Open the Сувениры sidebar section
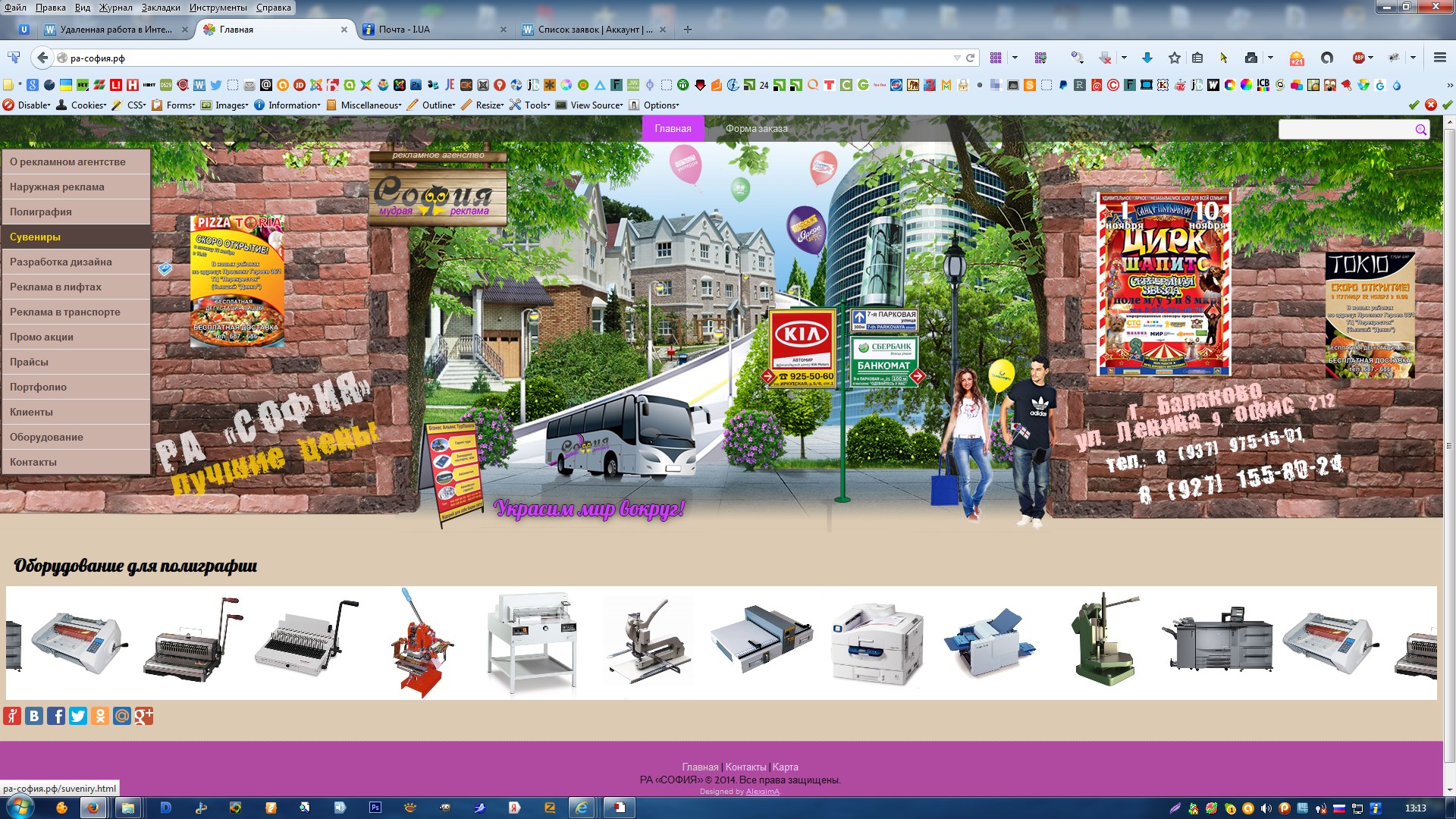The width and height of the screenshot is (1456, 819). click(76, 237)
